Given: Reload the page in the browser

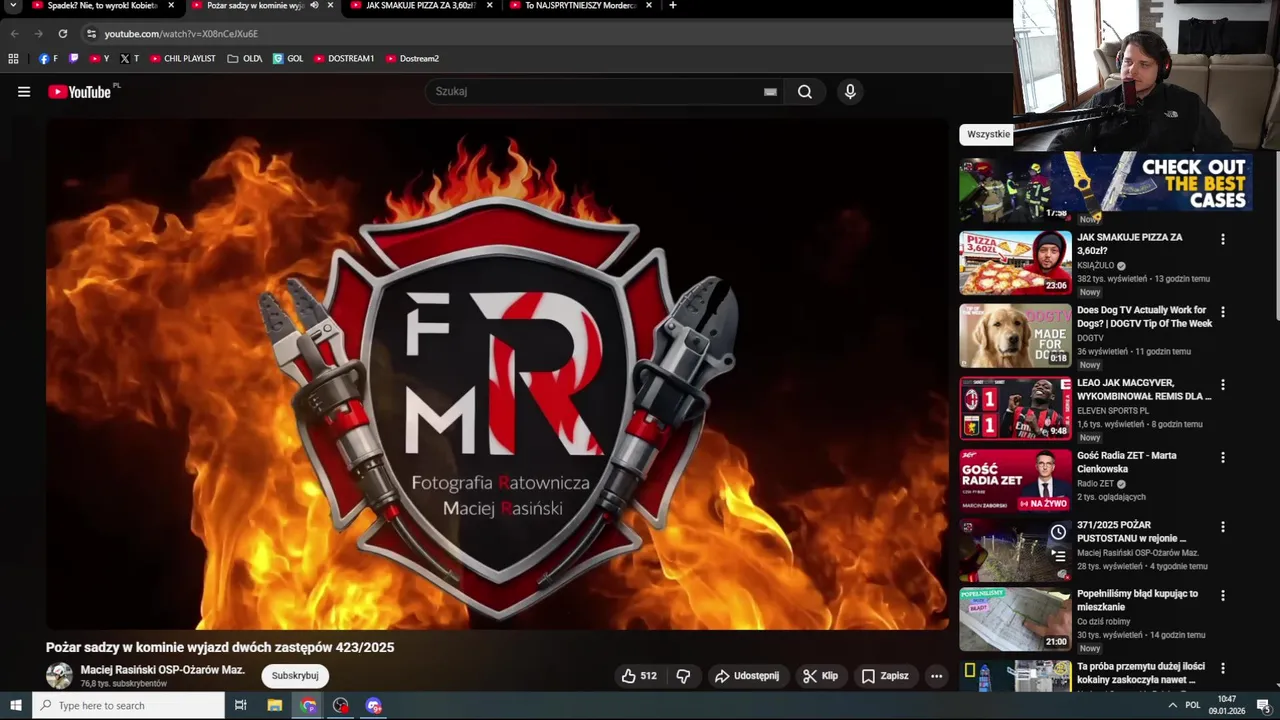Looking at the screenshot, I should tap(62, 33).
